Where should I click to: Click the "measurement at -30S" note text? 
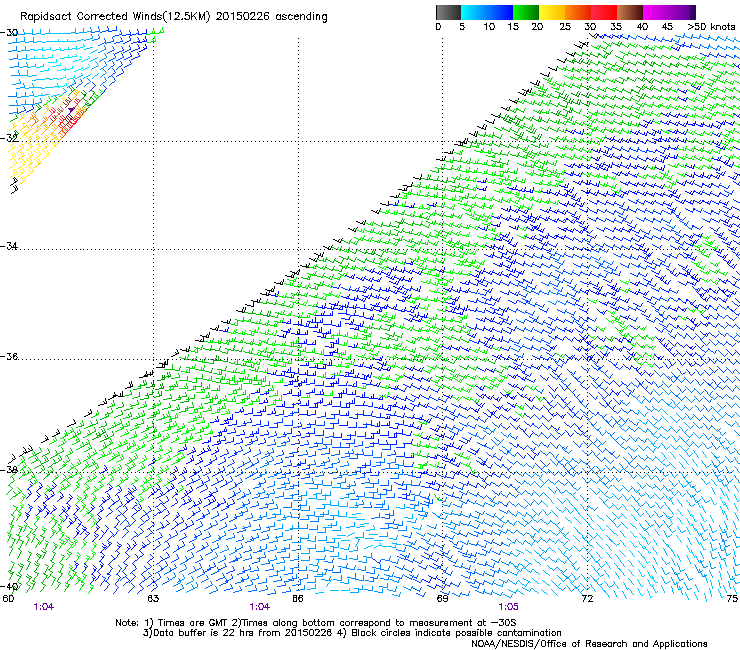click(462, 623)
